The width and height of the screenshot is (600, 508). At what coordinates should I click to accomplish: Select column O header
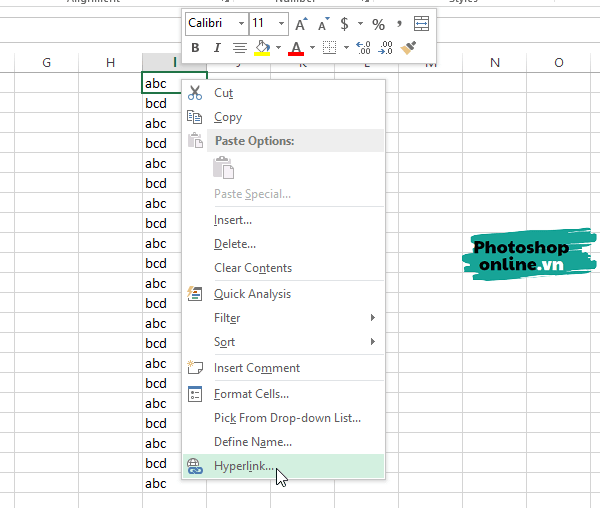pos(559,62)
